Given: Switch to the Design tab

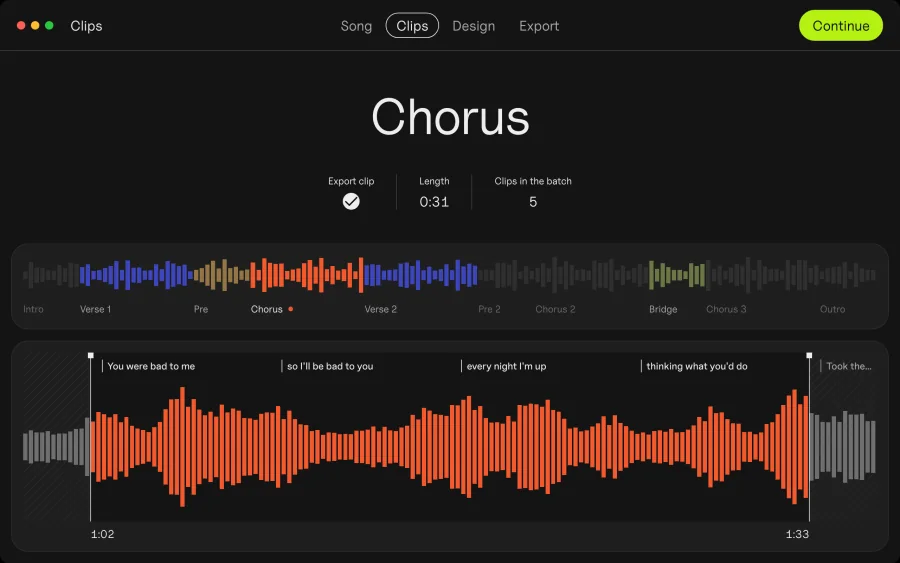Looking at the screenshot, I should (x=474, y=26).
